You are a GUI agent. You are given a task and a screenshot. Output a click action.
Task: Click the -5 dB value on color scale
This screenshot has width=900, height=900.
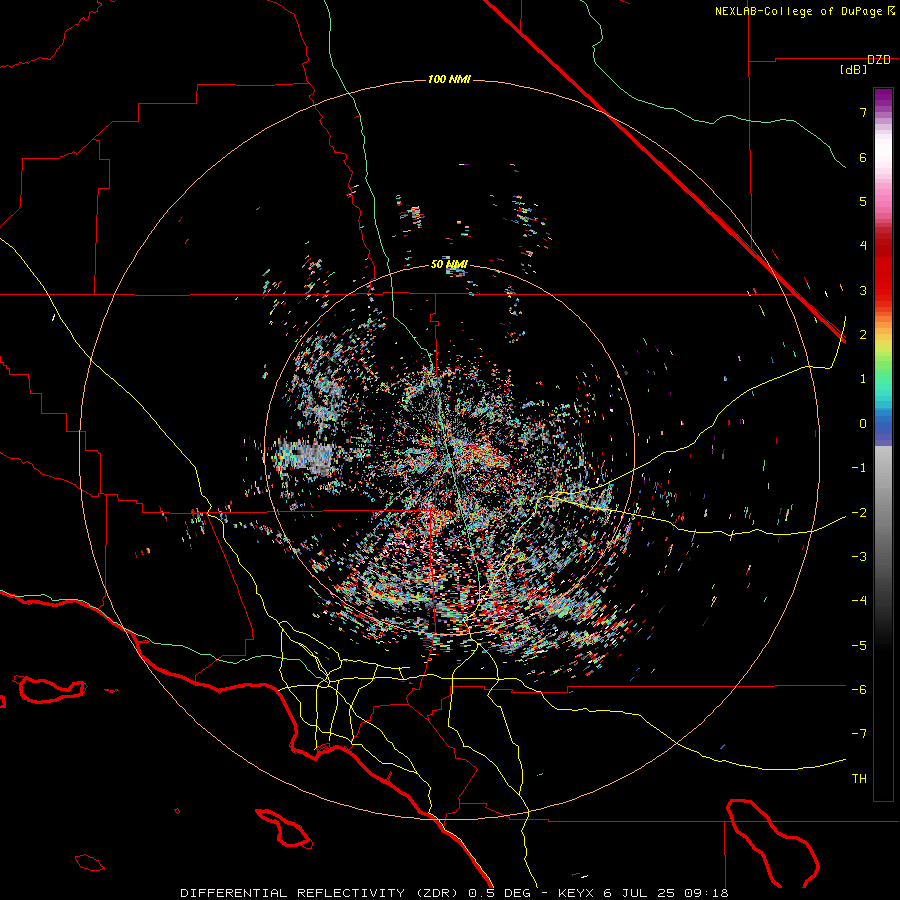[859, 646]
